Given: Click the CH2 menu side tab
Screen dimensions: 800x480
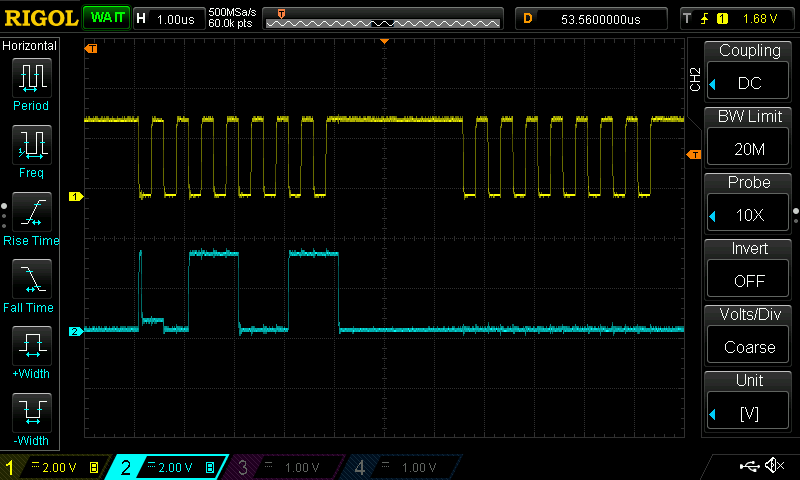Looking at the screenshot, I should tap(695, 79).
